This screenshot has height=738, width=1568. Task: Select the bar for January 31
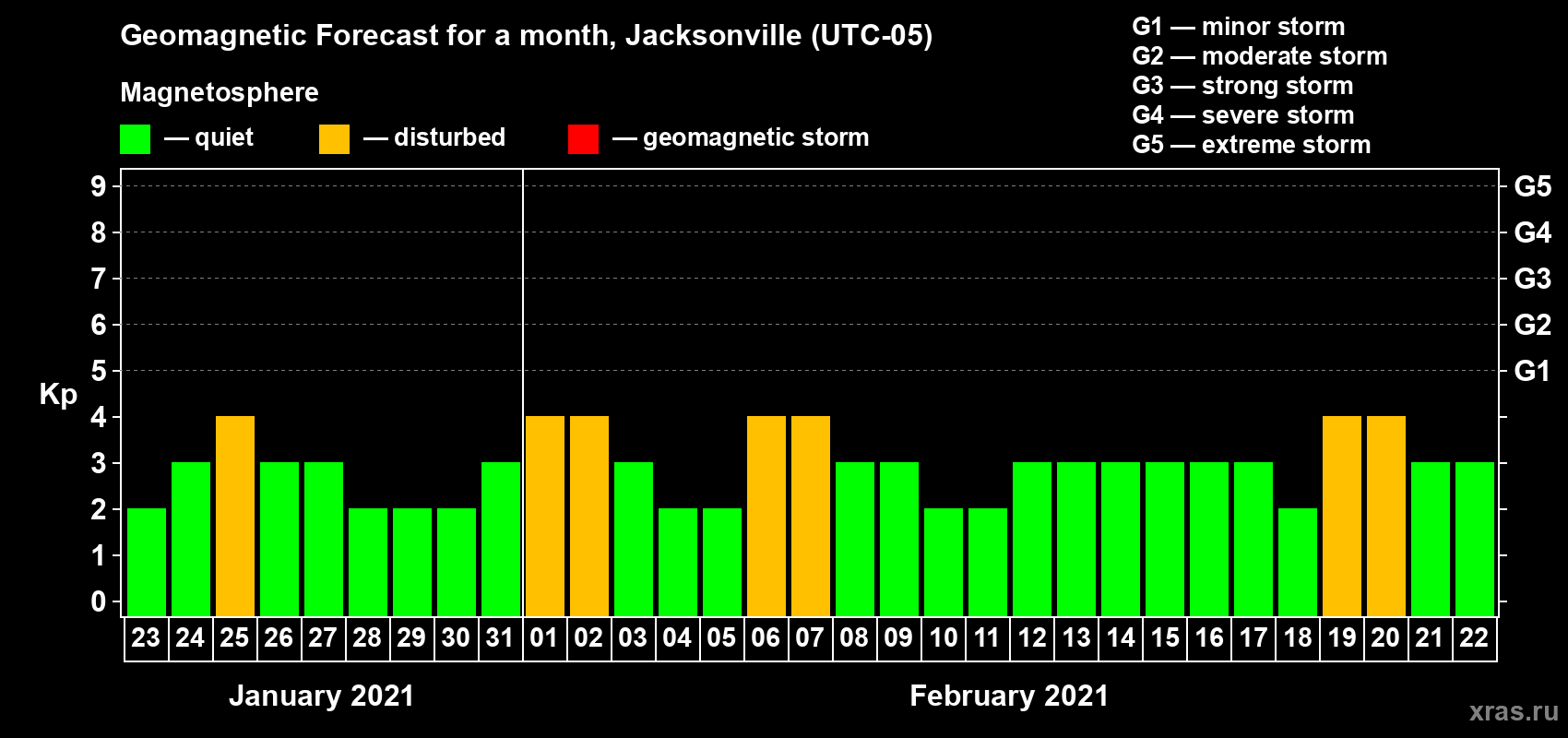click(x=501, y=539)
